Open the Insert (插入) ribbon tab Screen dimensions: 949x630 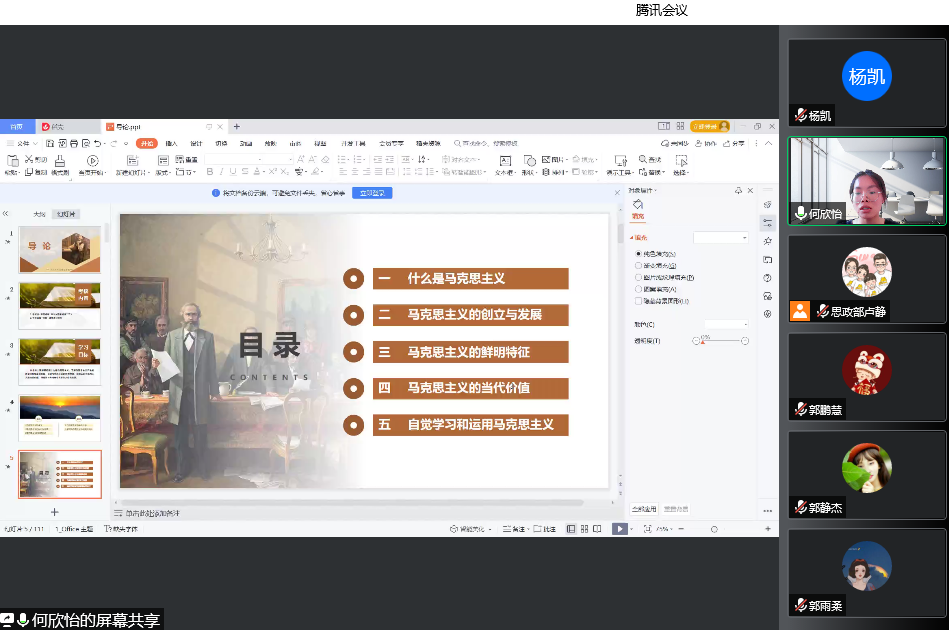[x=171, y=143]
